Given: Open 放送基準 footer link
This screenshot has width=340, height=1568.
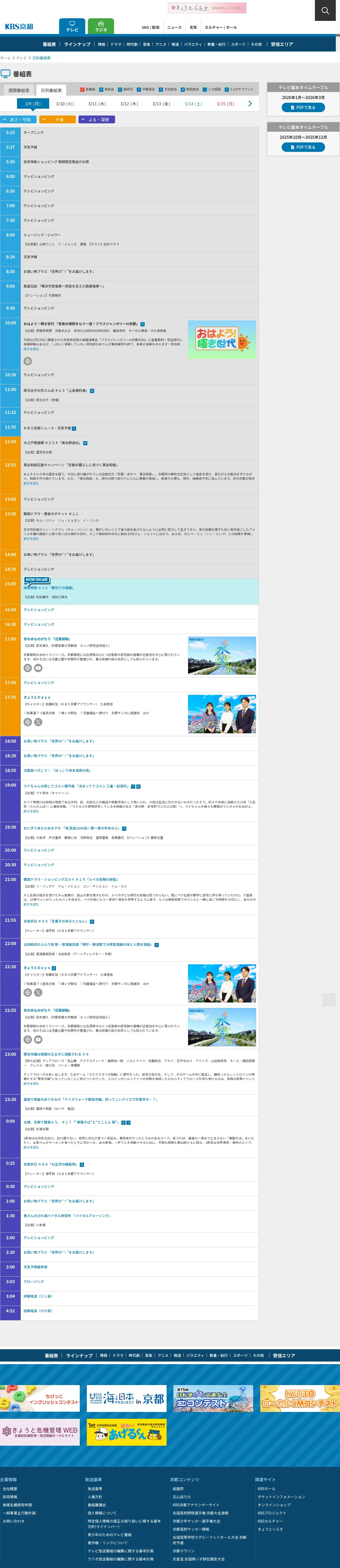Looking at the screenshot, I should tap(94, 1489).
